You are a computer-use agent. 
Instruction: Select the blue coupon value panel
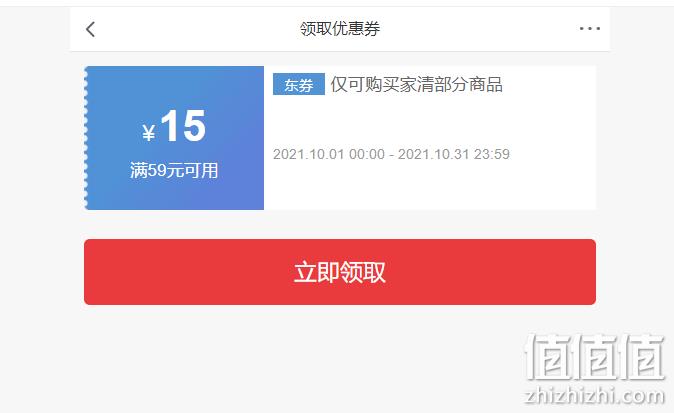[x=174, y=138]
